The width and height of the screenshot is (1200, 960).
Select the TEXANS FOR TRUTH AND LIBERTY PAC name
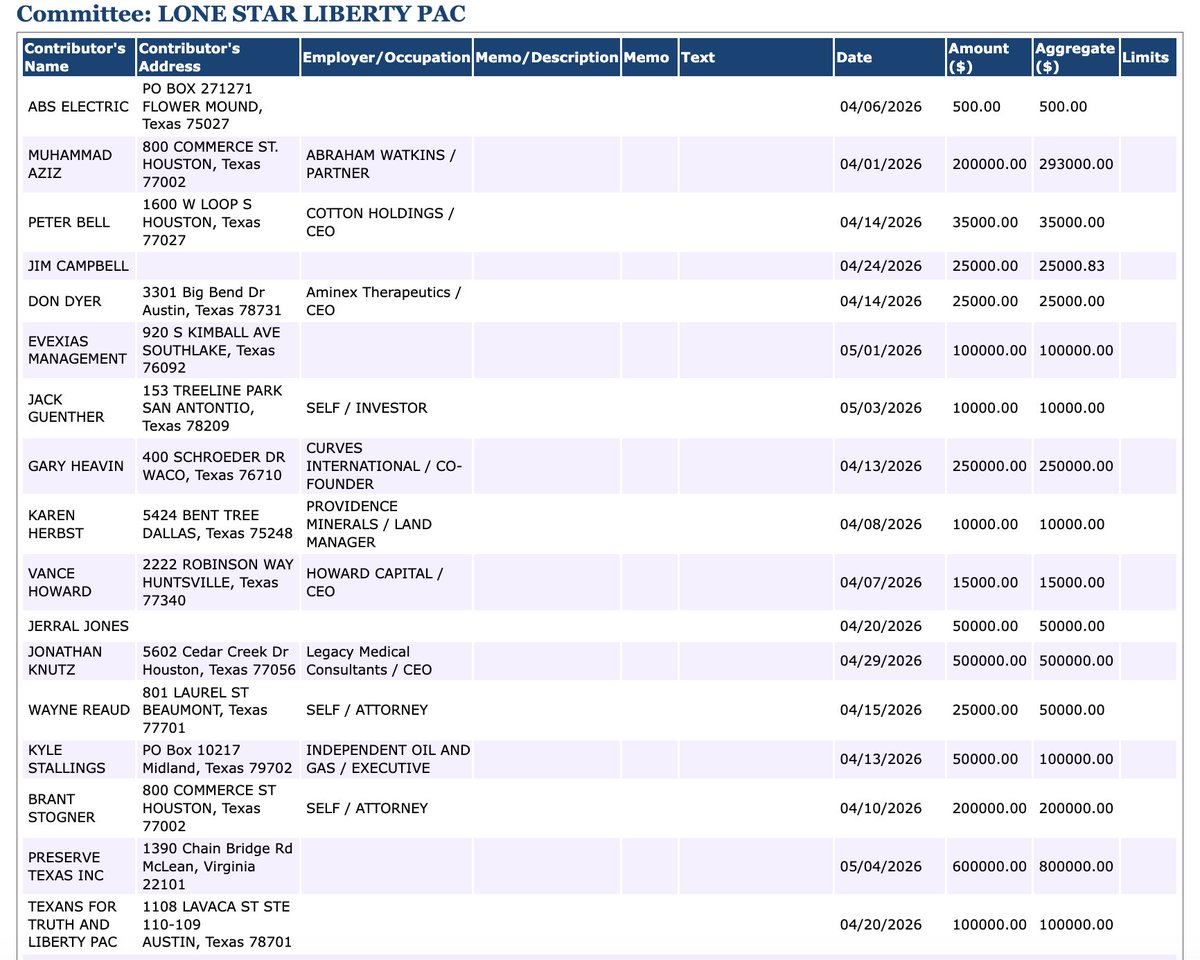[73, 924]
